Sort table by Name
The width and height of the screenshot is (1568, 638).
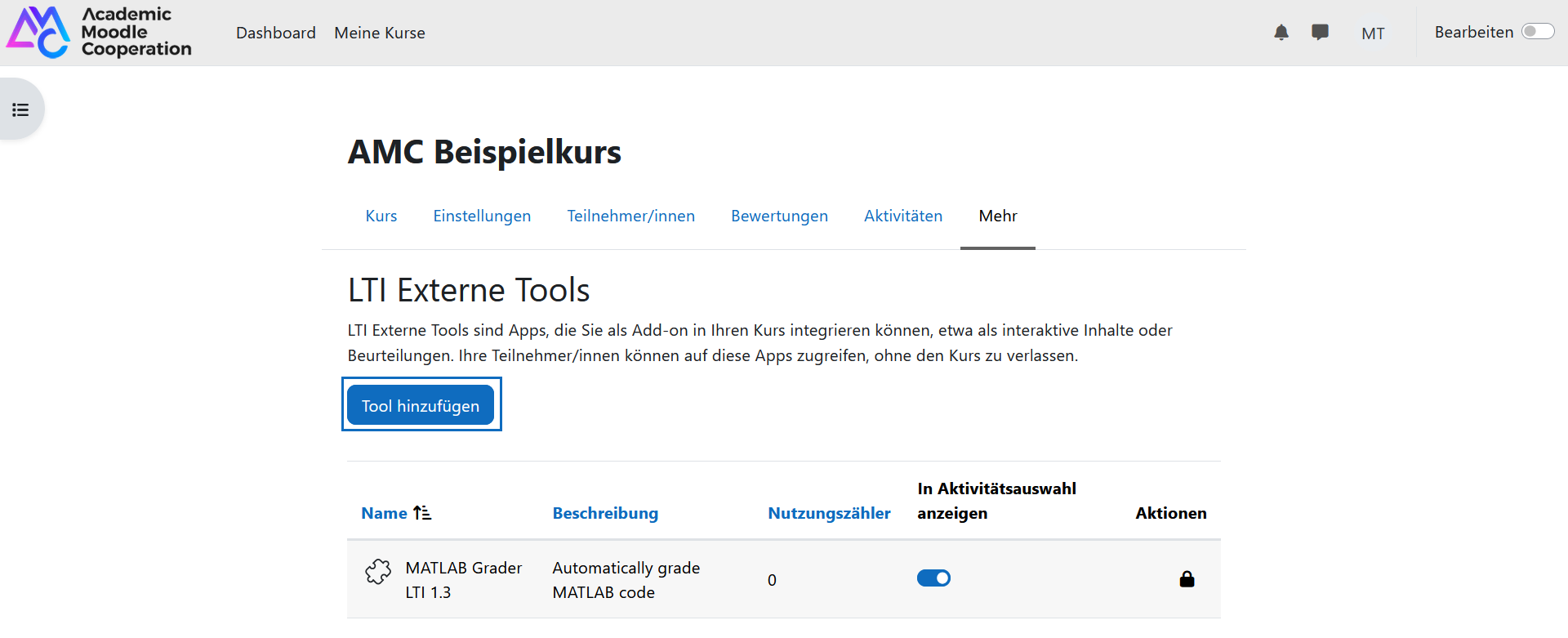tap(384, 513)
